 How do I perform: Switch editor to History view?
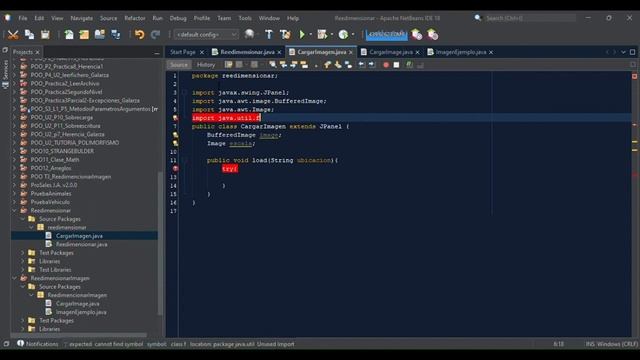point(206,64)
